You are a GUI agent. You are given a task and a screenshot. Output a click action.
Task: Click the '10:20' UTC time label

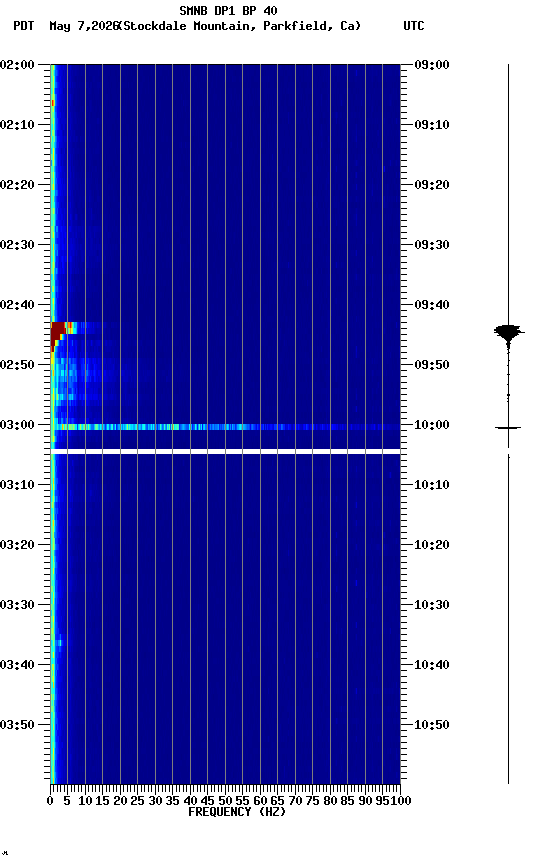tap(432, 545)
